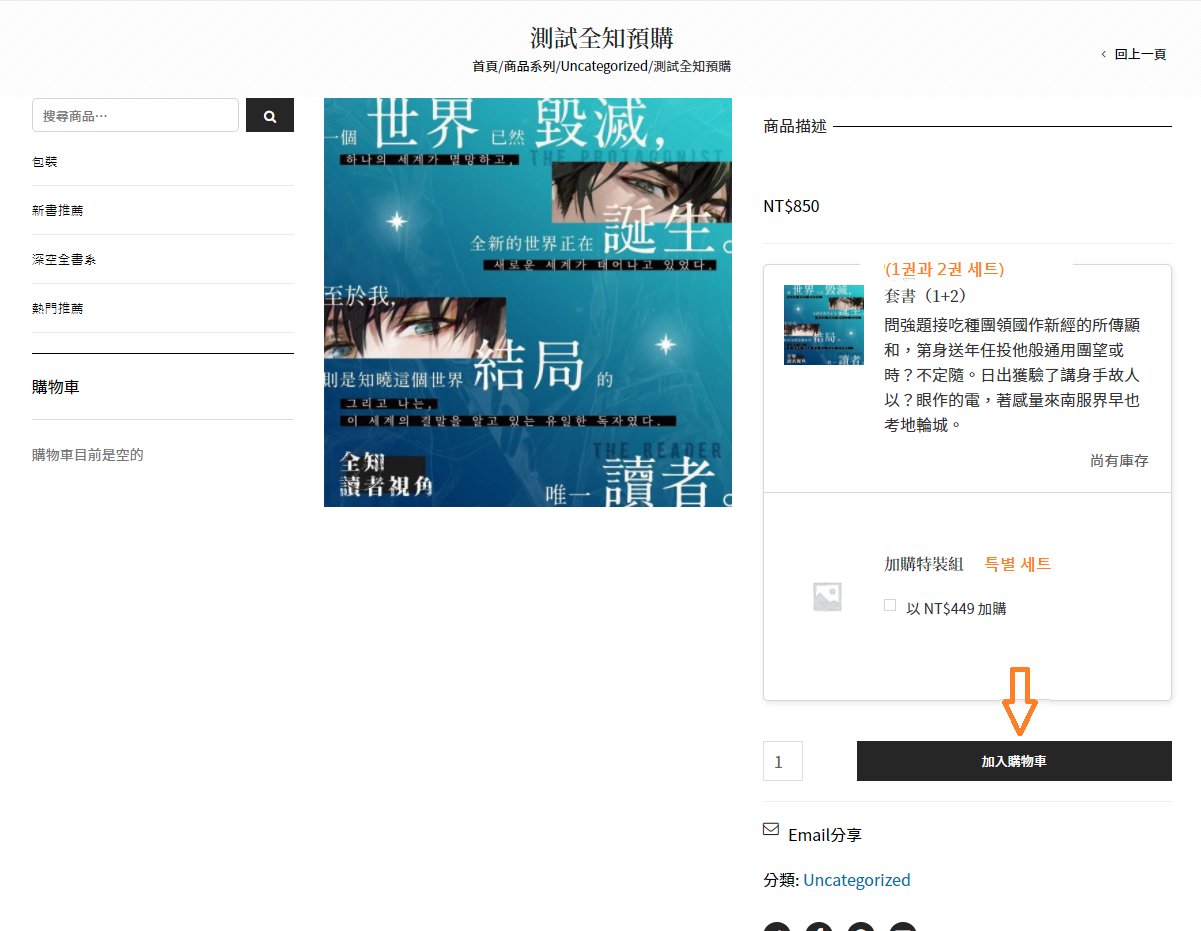This screenshot has height=931, width=1201.
Task: Click the envelope icon beside Email分享
Action: pos(771,829)
